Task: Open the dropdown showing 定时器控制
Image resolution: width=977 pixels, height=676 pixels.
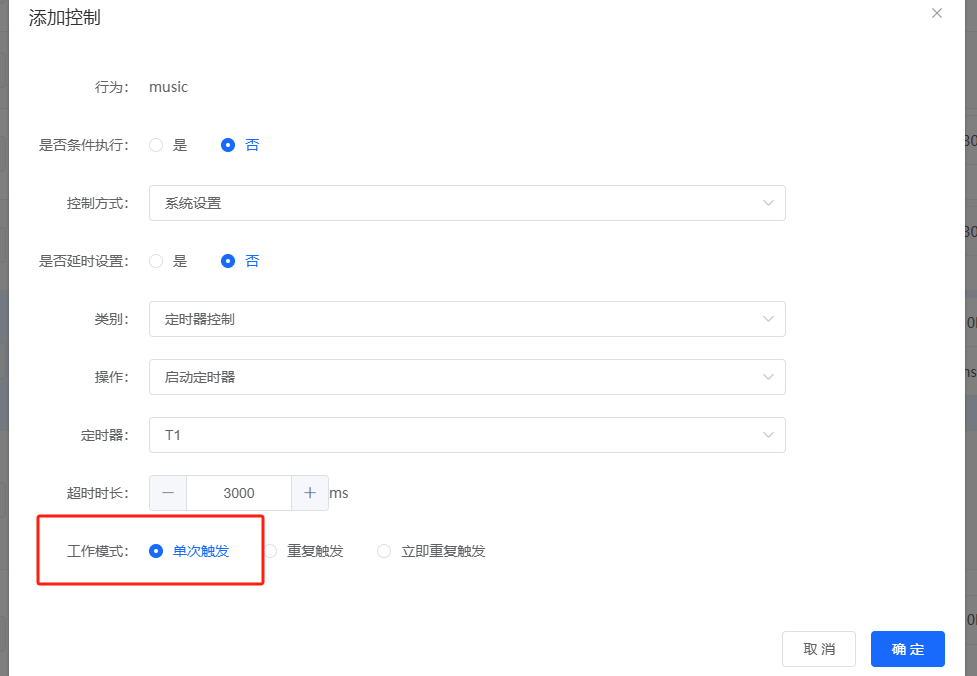Action: pos(450,319)
